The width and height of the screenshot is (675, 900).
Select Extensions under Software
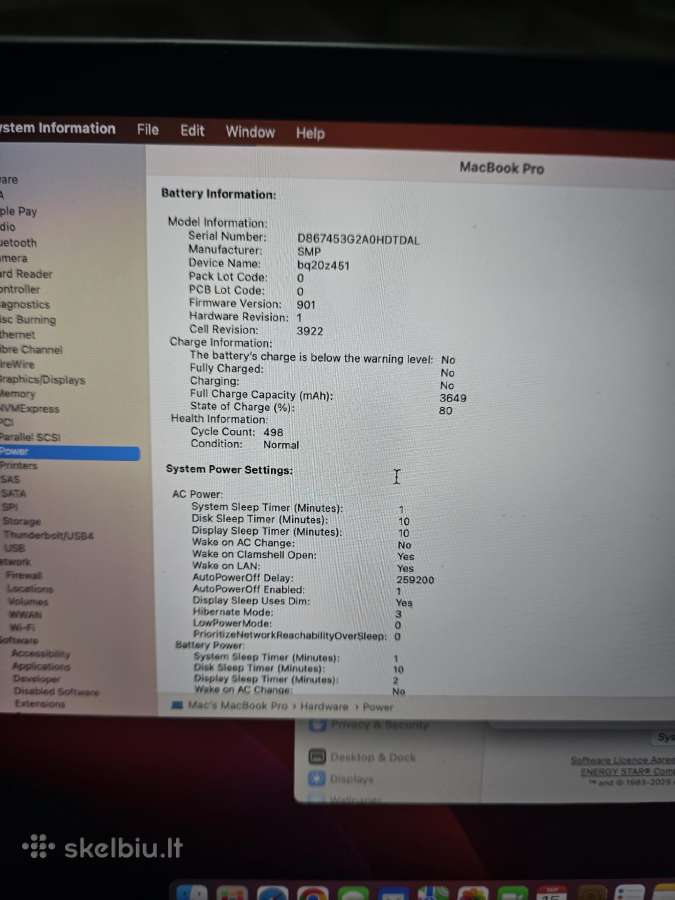(x=40, y=703)
